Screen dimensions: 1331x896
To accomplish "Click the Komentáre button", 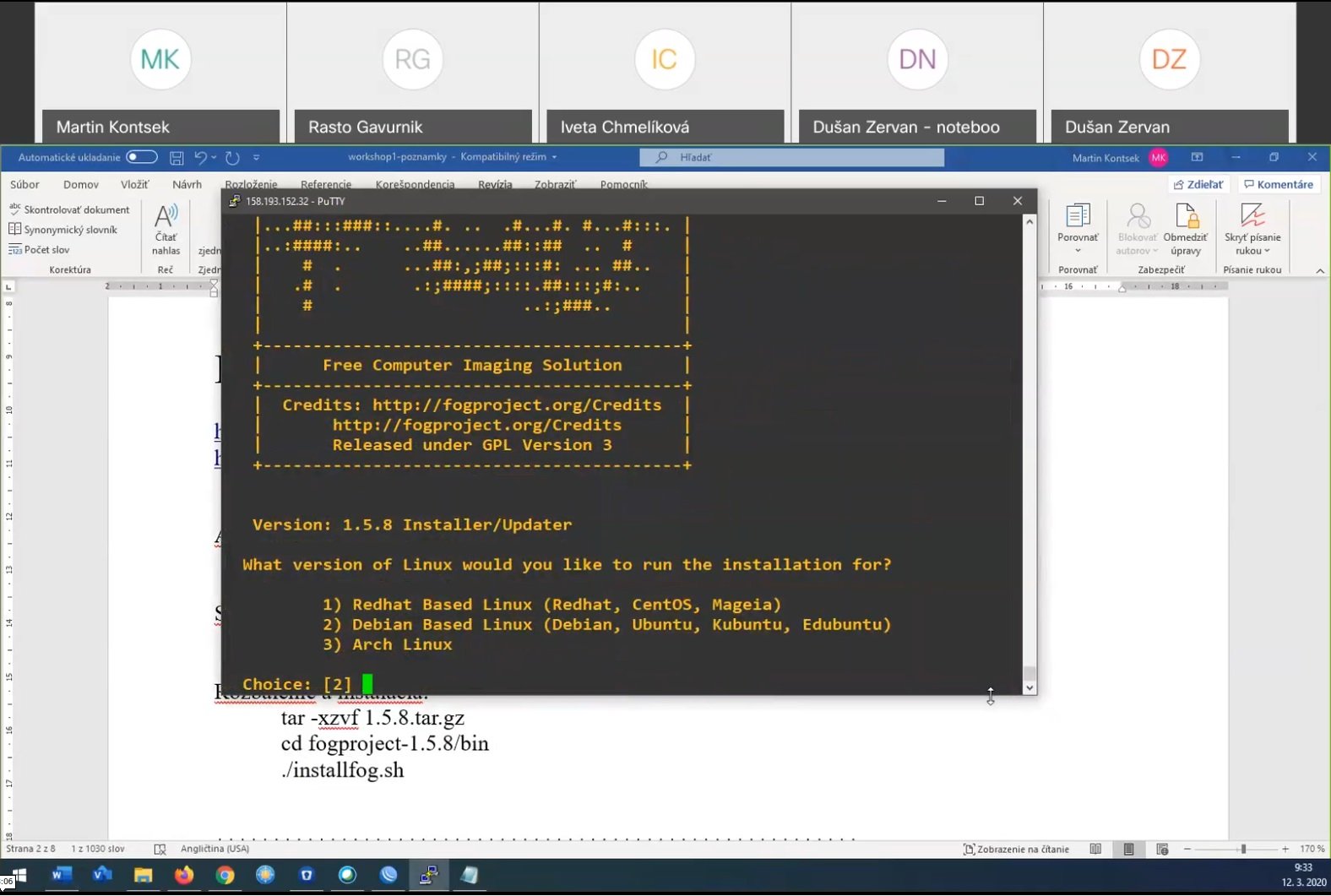I will pos(1279,184).
